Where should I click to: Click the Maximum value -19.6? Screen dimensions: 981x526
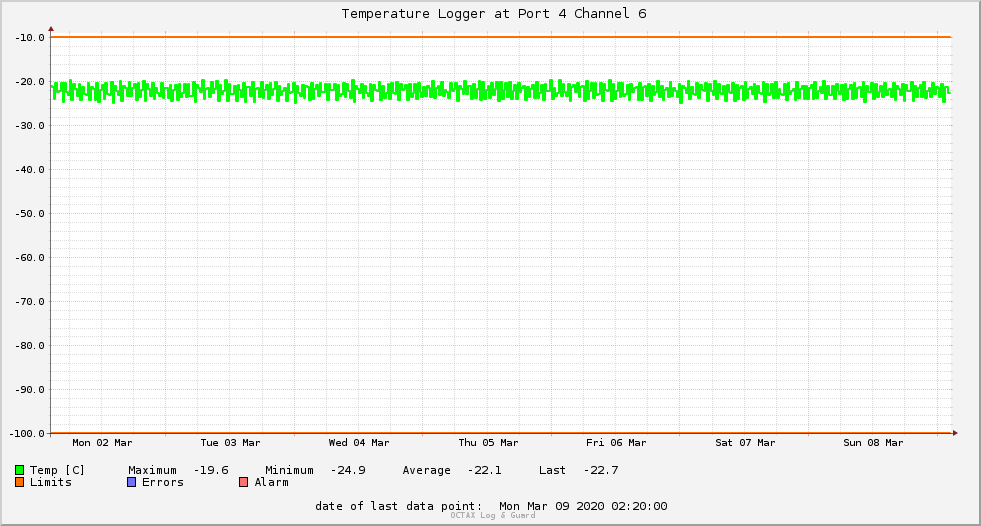click(211, 470)
